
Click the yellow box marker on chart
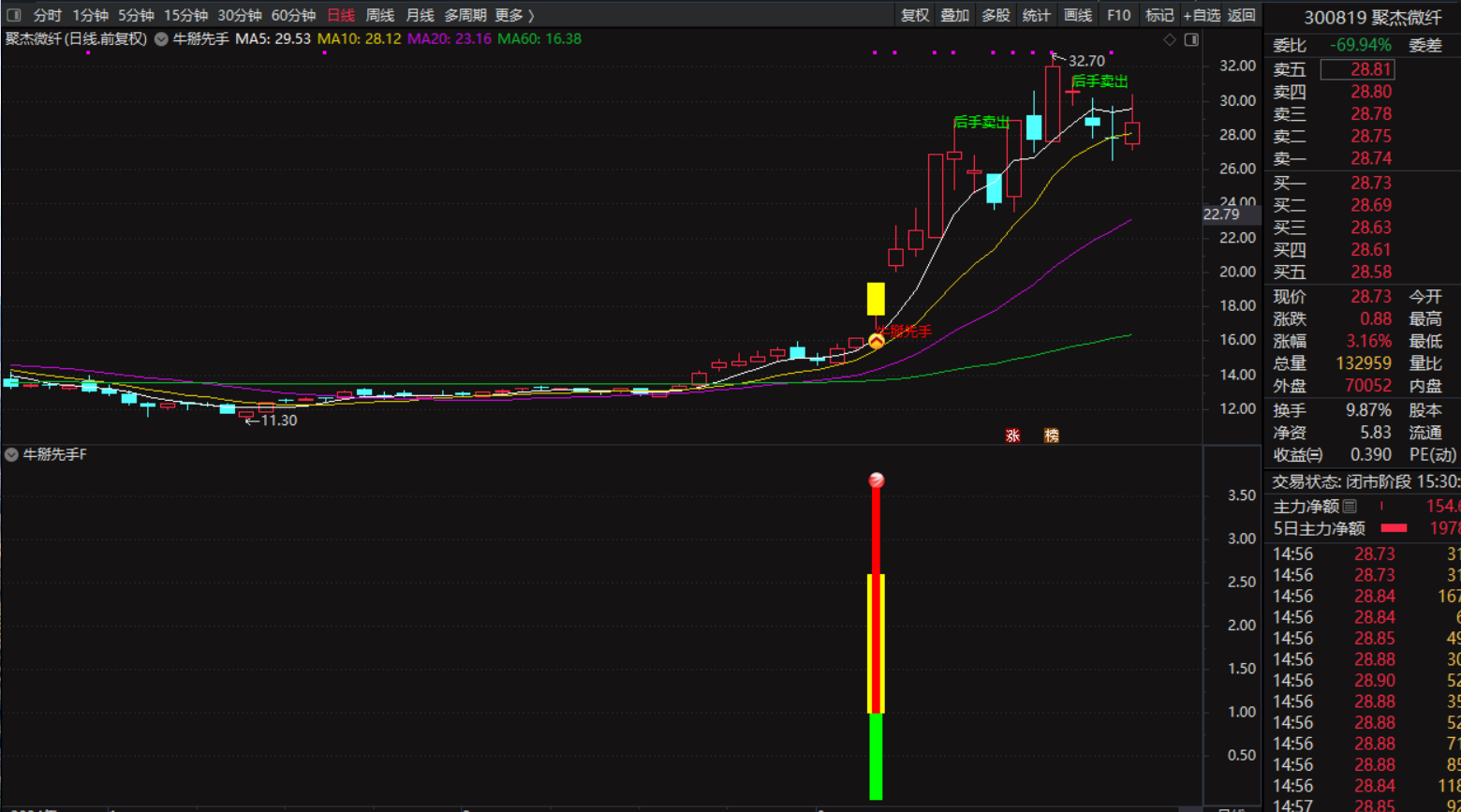tap(876, 299)
